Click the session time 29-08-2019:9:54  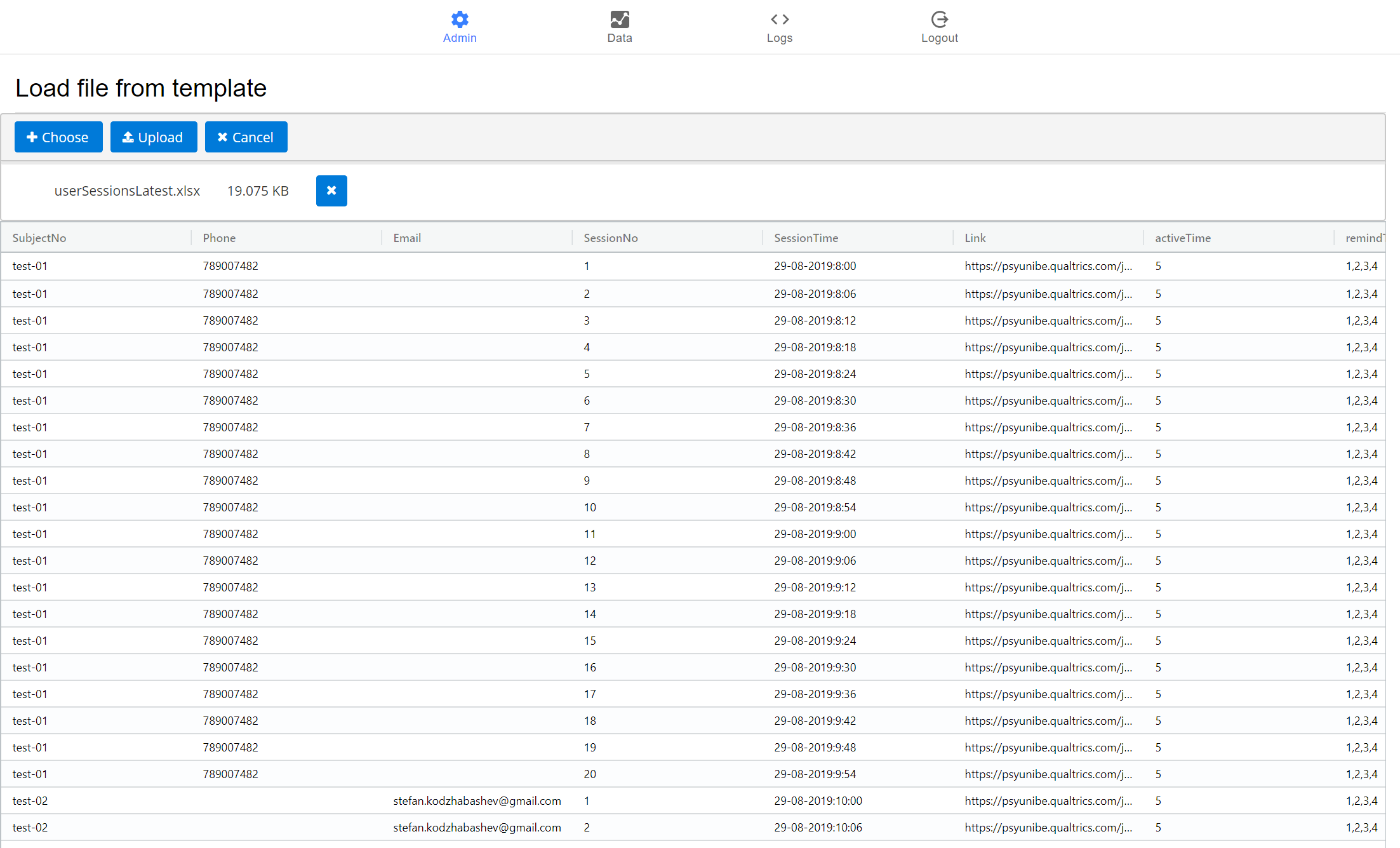815,774
